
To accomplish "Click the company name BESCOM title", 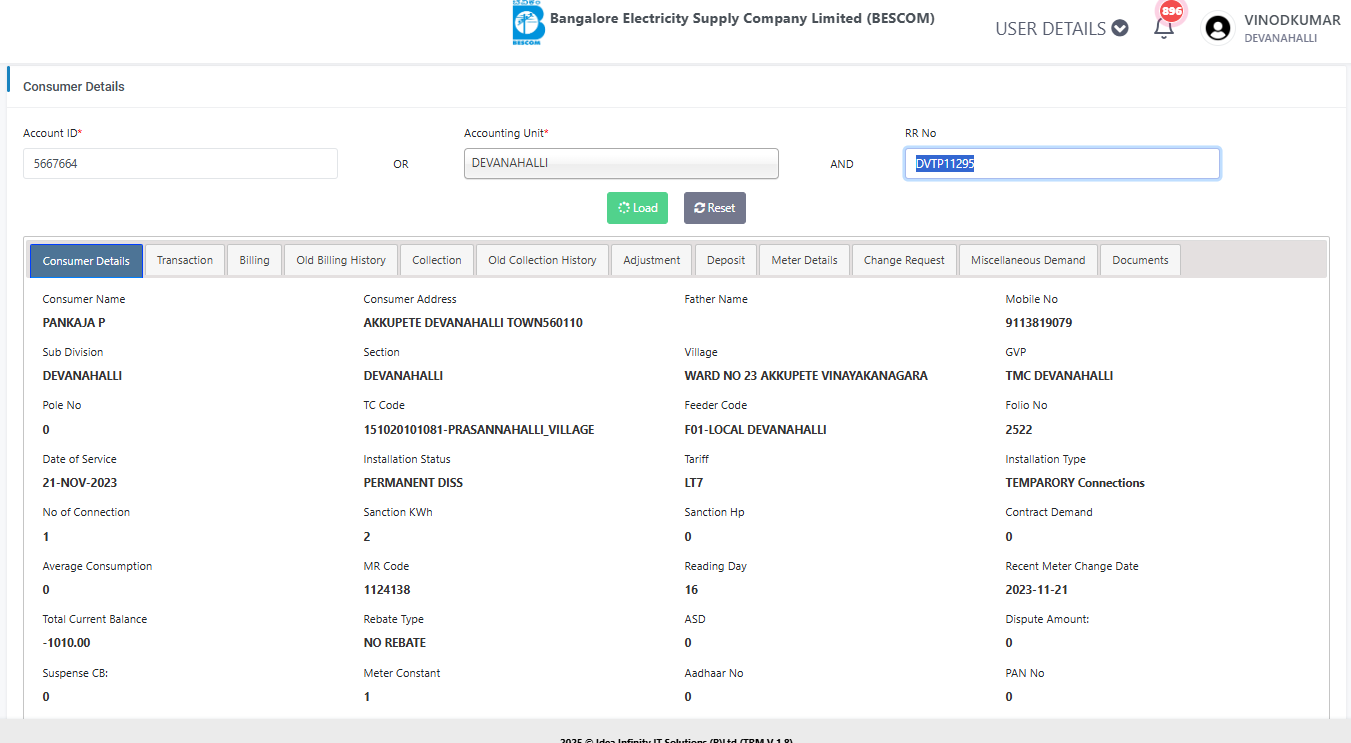I will pyautogui.click(x=742, y=18).
